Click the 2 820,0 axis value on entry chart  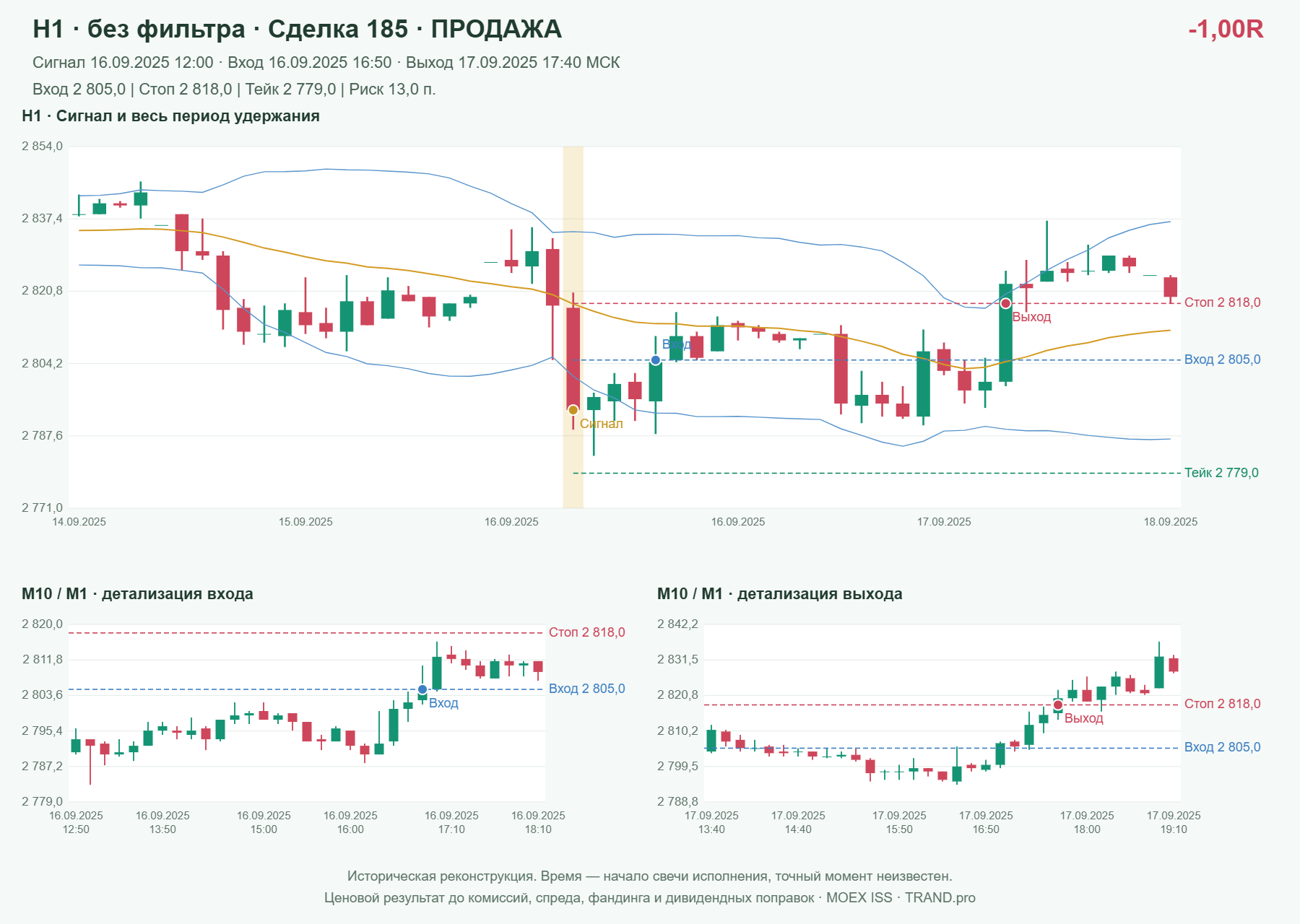42,624
